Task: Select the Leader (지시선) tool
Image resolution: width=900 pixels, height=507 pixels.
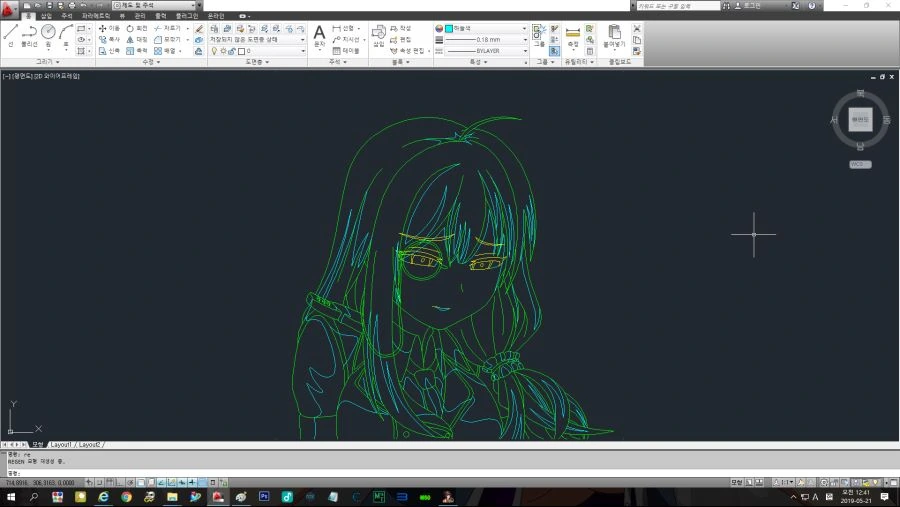Action: coord(346,40)
